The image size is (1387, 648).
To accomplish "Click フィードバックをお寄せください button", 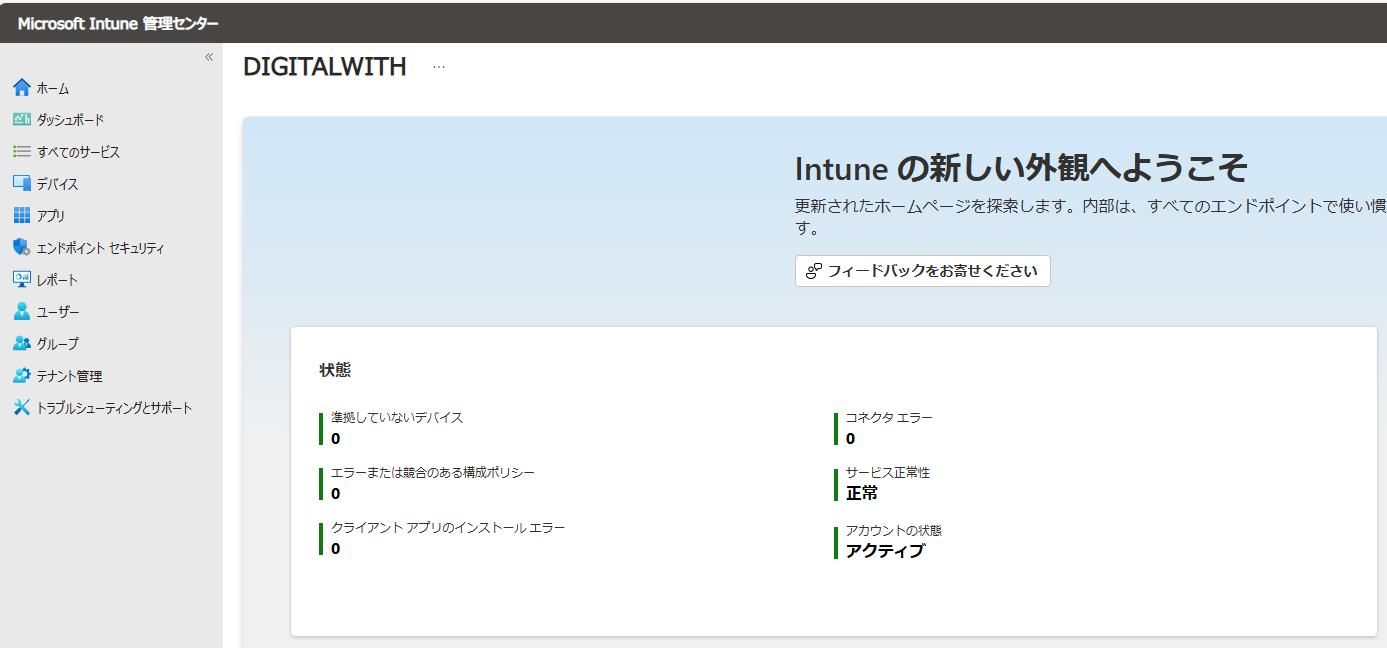I will [x=921, y=271].
